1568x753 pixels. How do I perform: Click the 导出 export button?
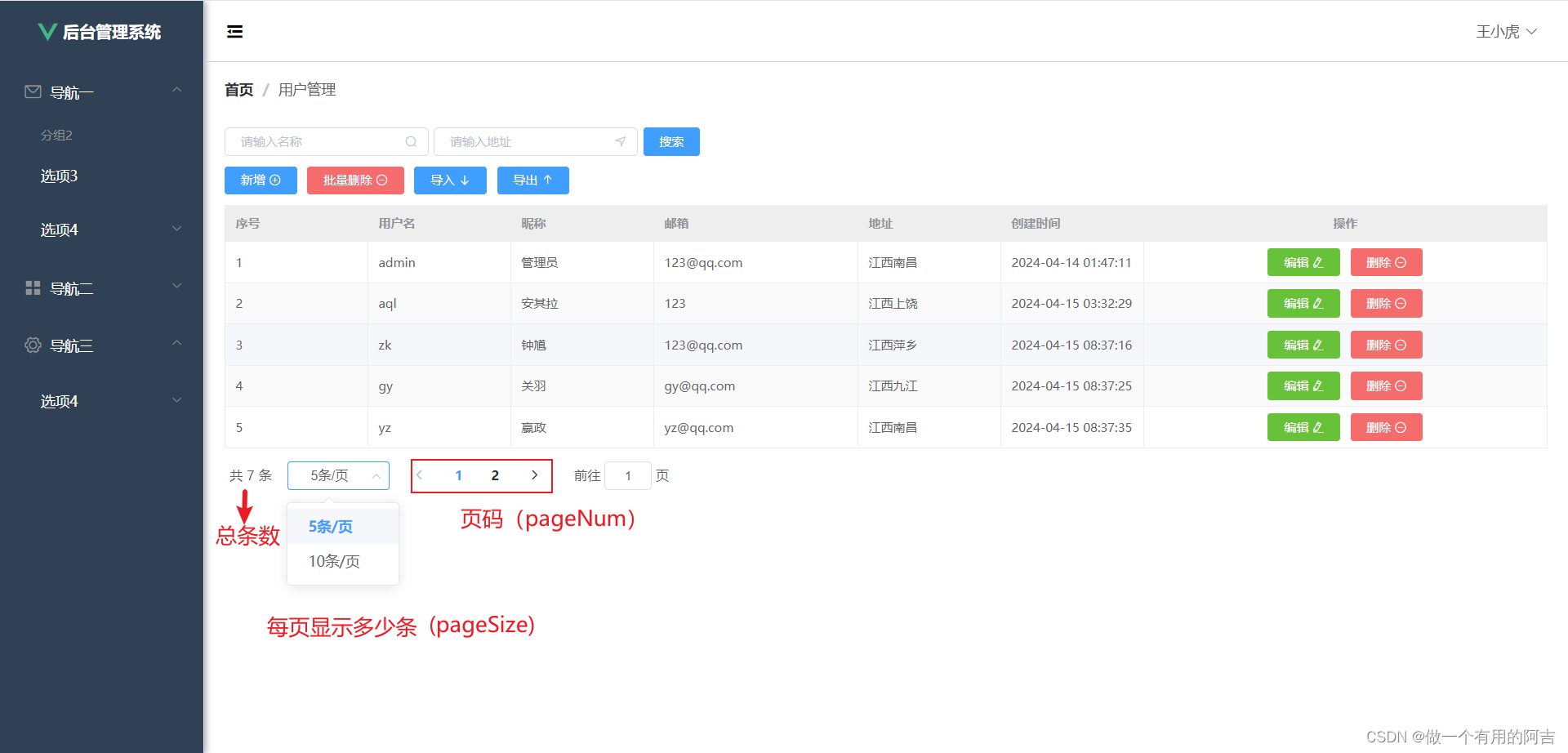pos(532,180)
